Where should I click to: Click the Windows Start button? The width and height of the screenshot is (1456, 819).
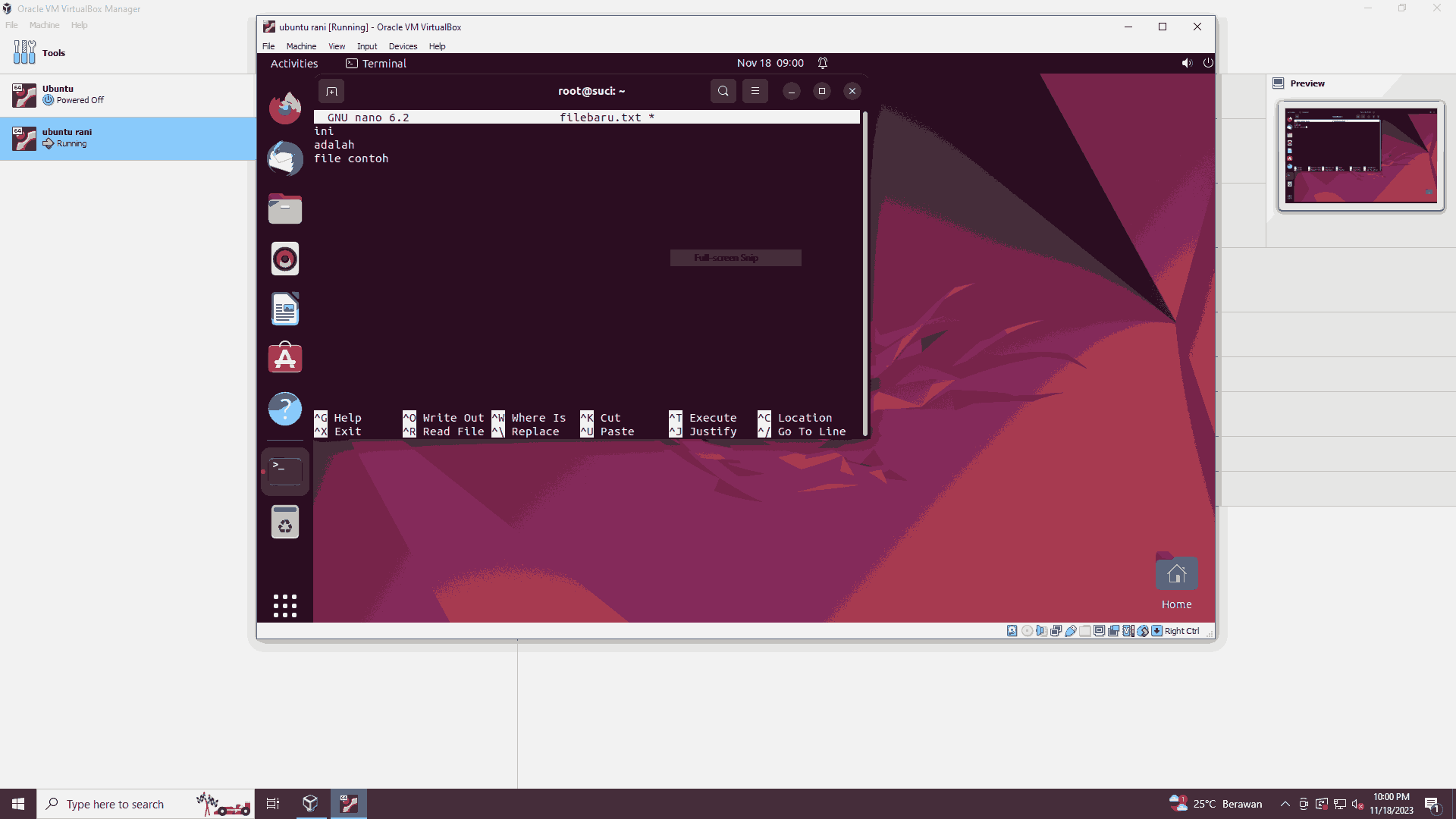click(x=18, y=804)
